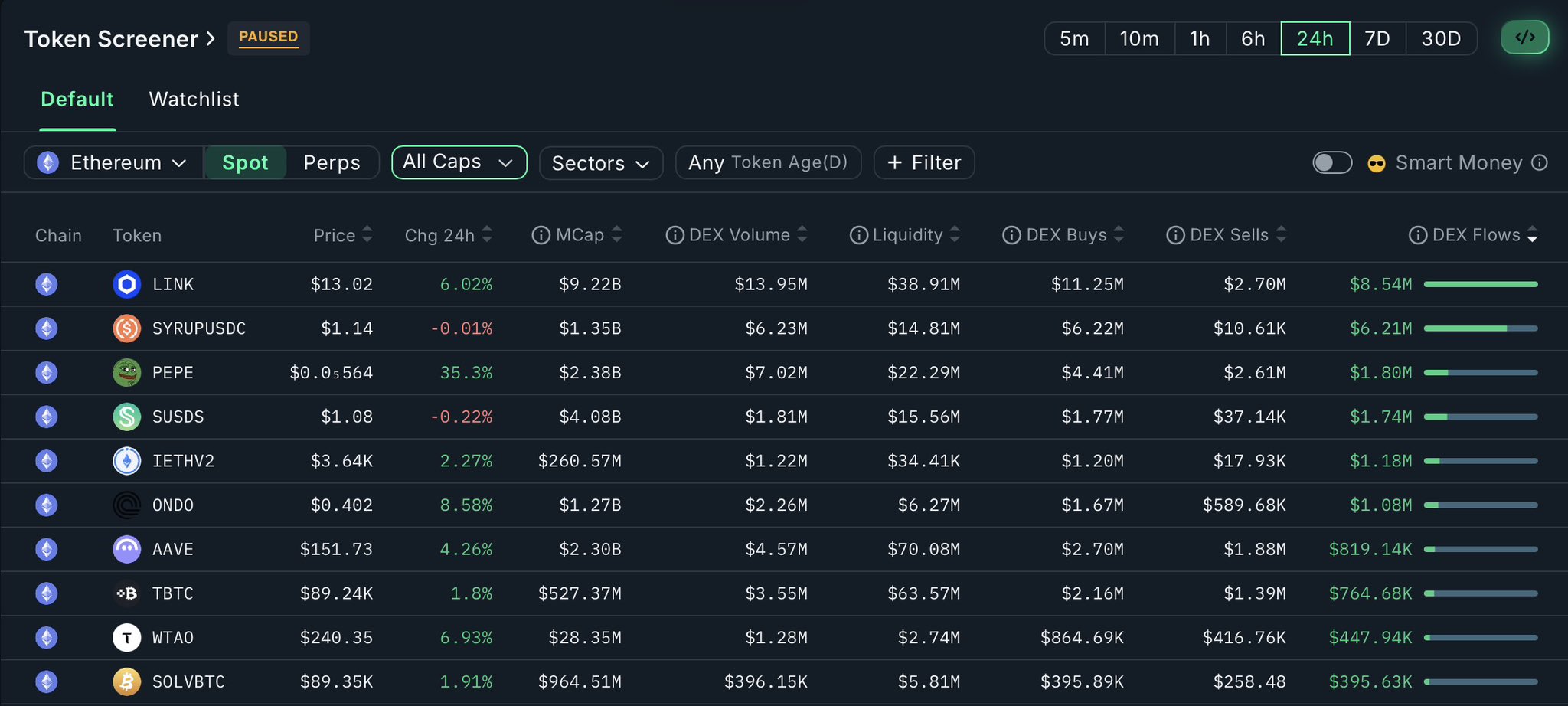Click the PAUSED status button
Screen dimensions: 1568x706
pyautogui.click(x=268, y=37)
